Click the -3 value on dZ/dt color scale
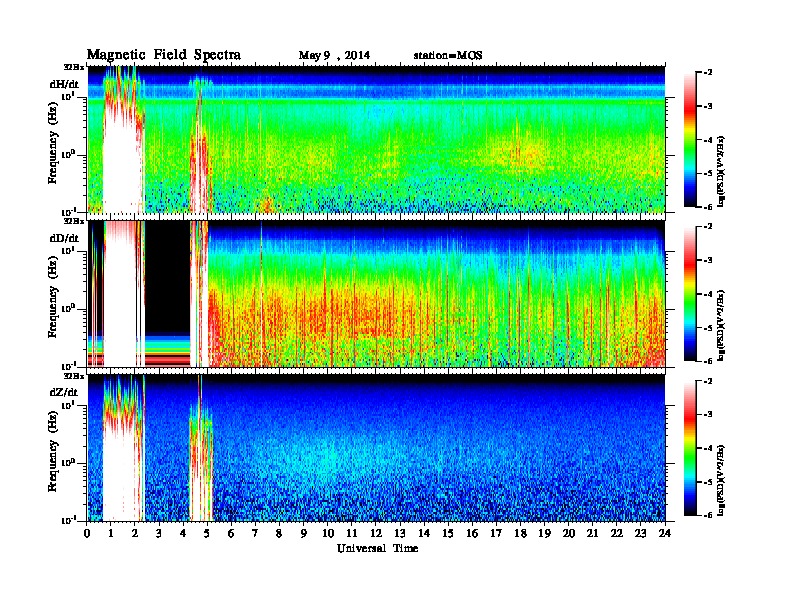 [708, 414]
